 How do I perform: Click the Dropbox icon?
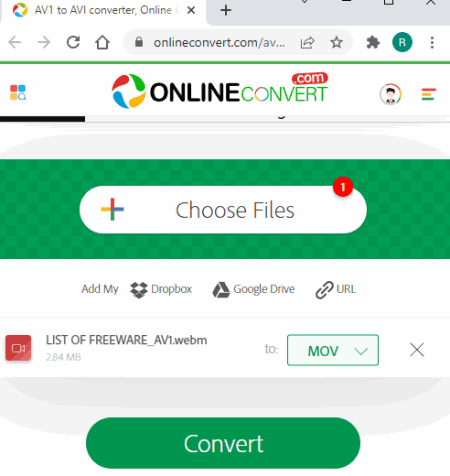point(139,290)
